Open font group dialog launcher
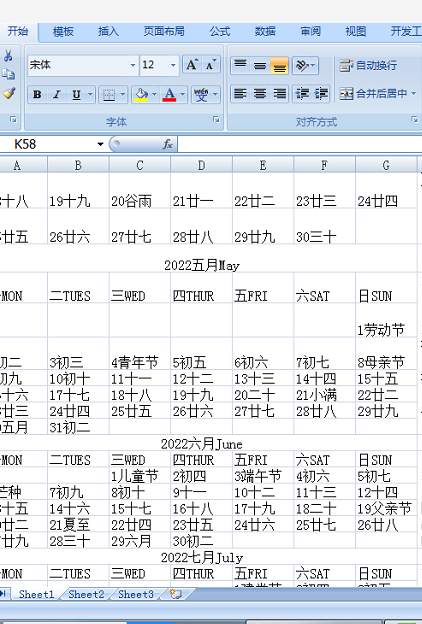The width and height of the screenshot is (422, 624). (x=216, y=119)
